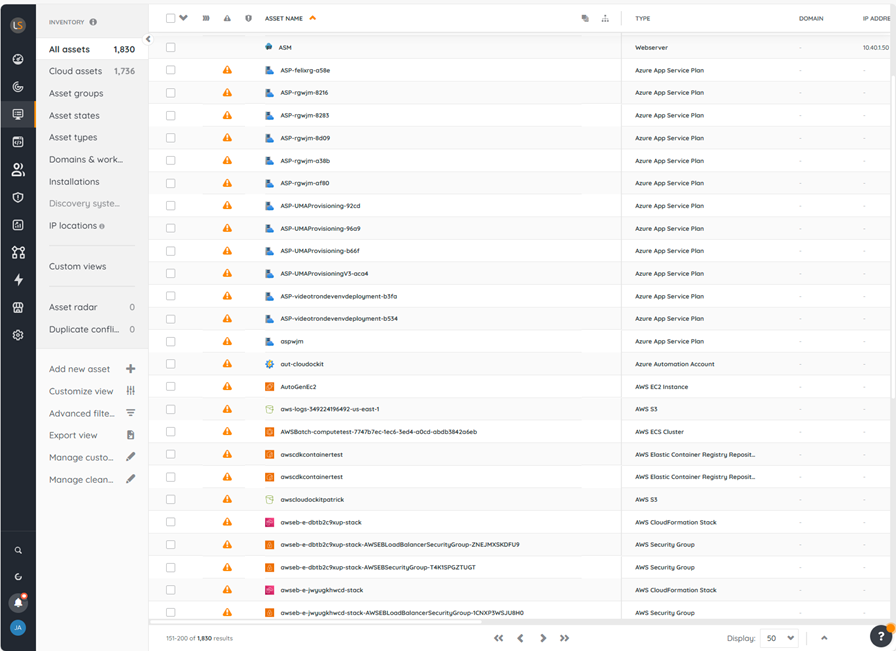Tick the checkbox for awseb-e-jwyugkhwcd-stack row
This screenshot has width=896, height=651.
pos(170,590)
